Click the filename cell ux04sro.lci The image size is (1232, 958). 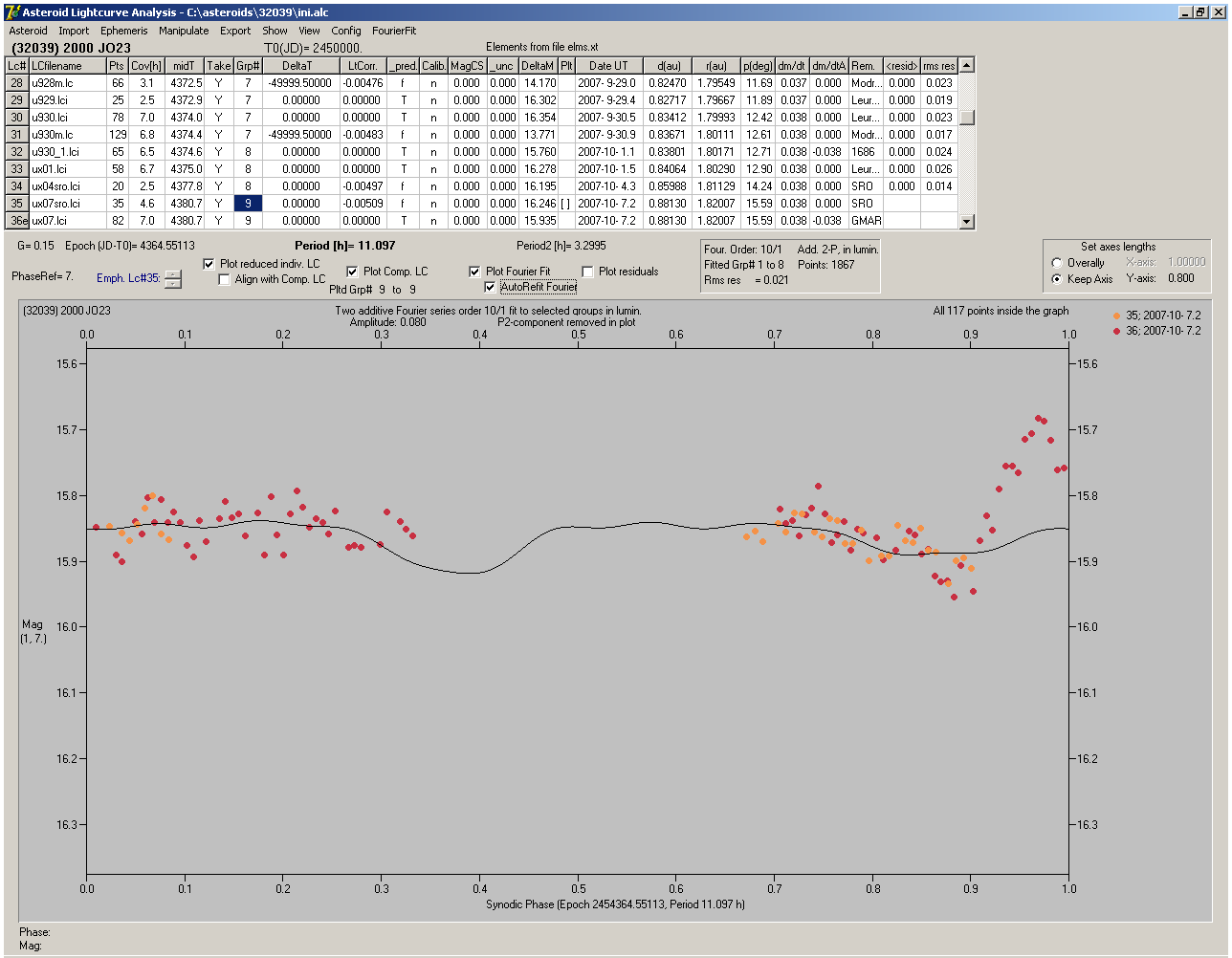click(x=67, y=186)
